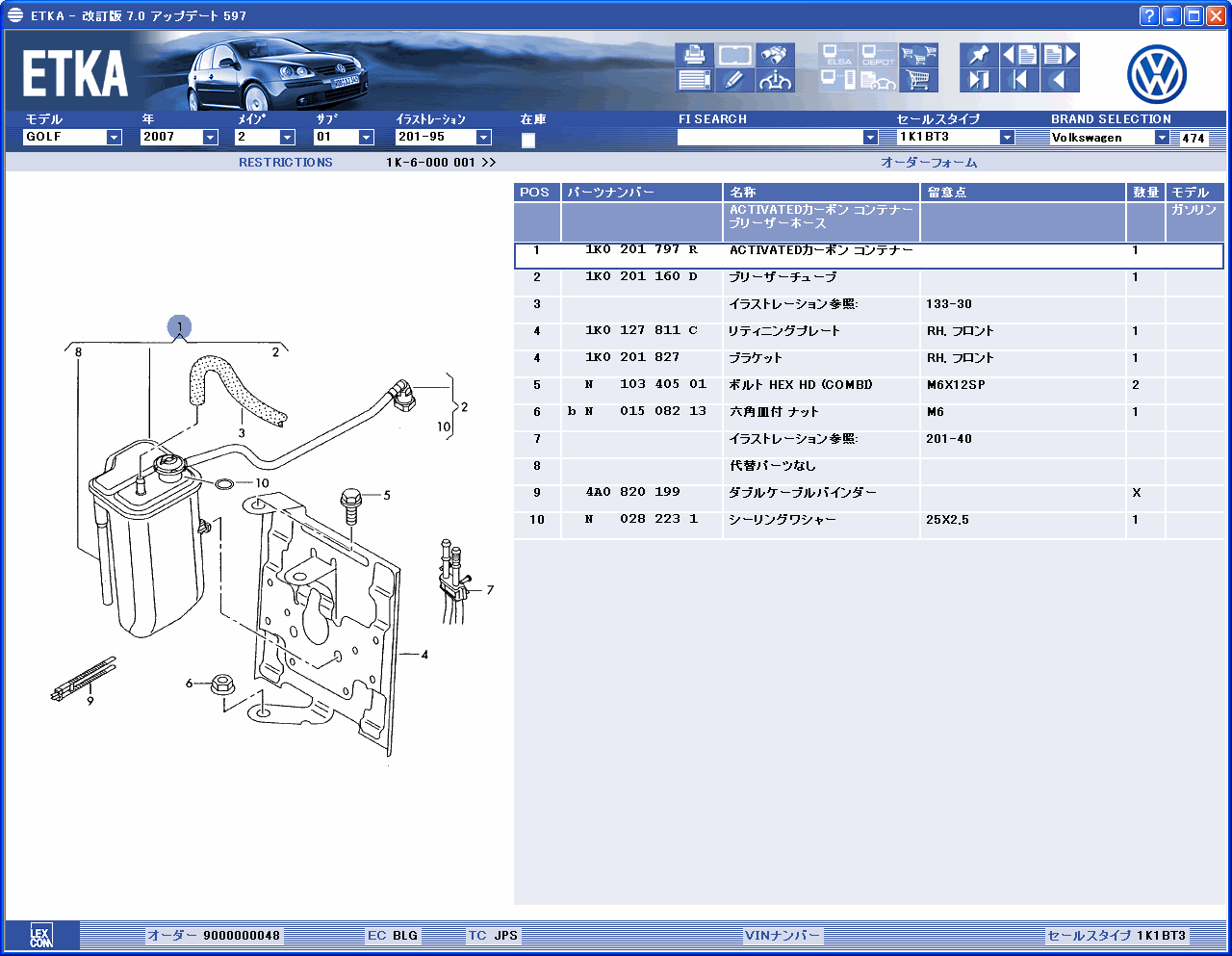Viewport: 1232px width, 956px height.
Task: Click the list sheet icon
Action: [x=694, y=80]
